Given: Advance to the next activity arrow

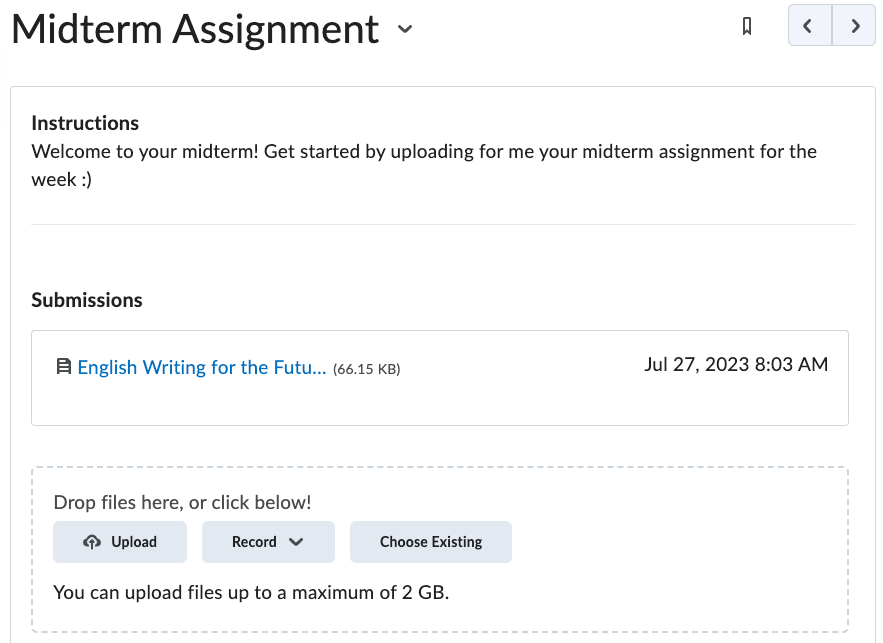Looking at the screenshot, I should coord(855,26).
